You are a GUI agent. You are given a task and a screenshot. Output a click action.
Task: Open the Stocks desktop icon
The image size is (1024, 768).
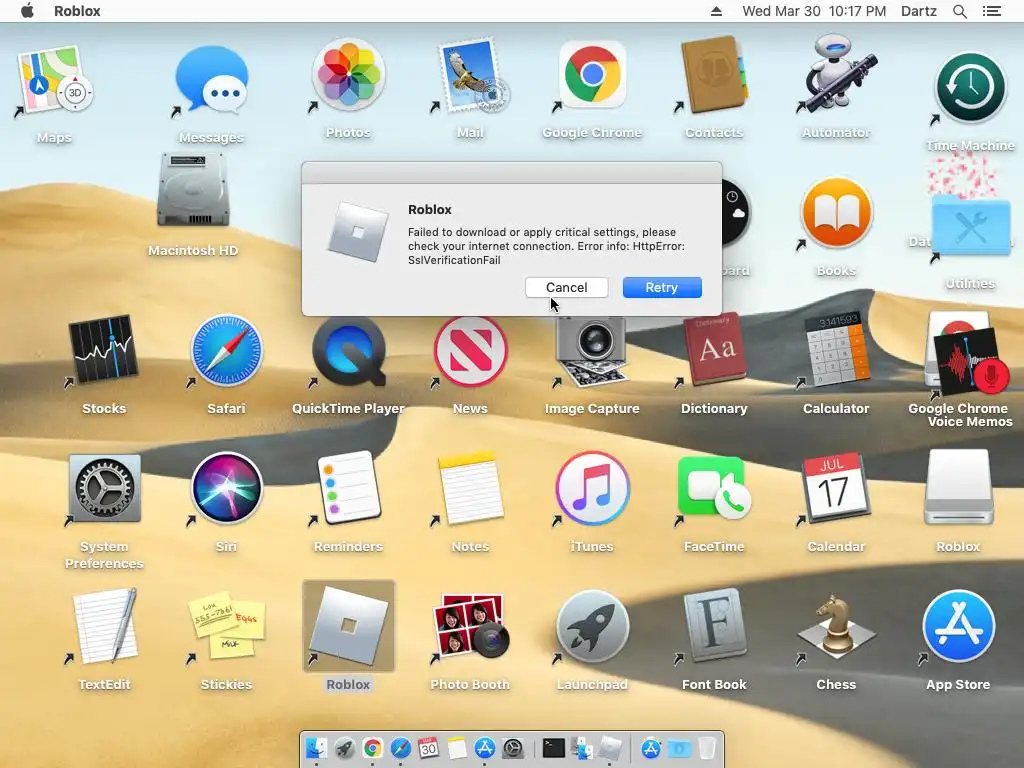pyautogui.click(x=104, y=351)
